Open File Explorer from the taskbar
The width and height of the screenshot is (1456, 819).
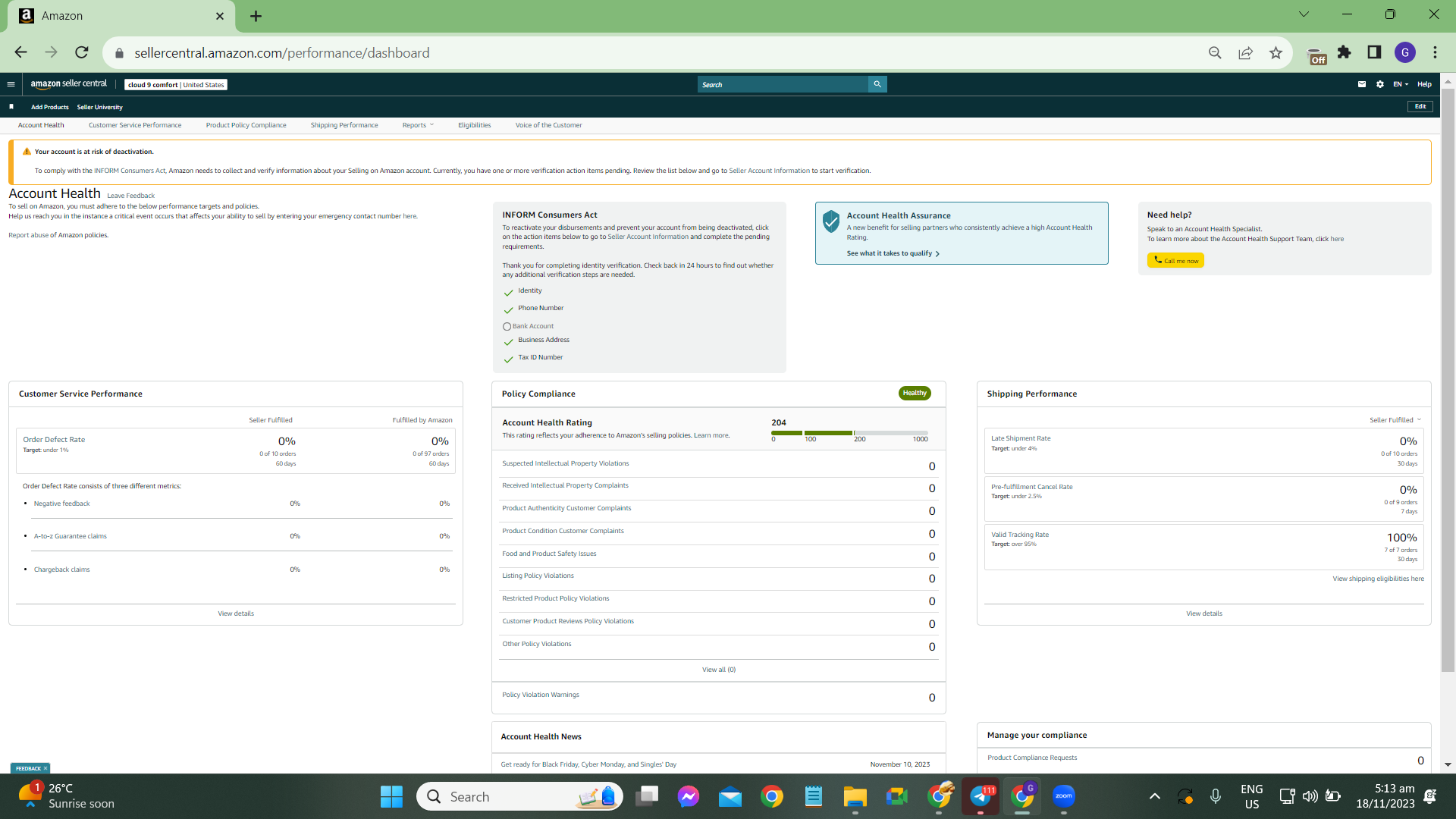click(x=855, y=796)
